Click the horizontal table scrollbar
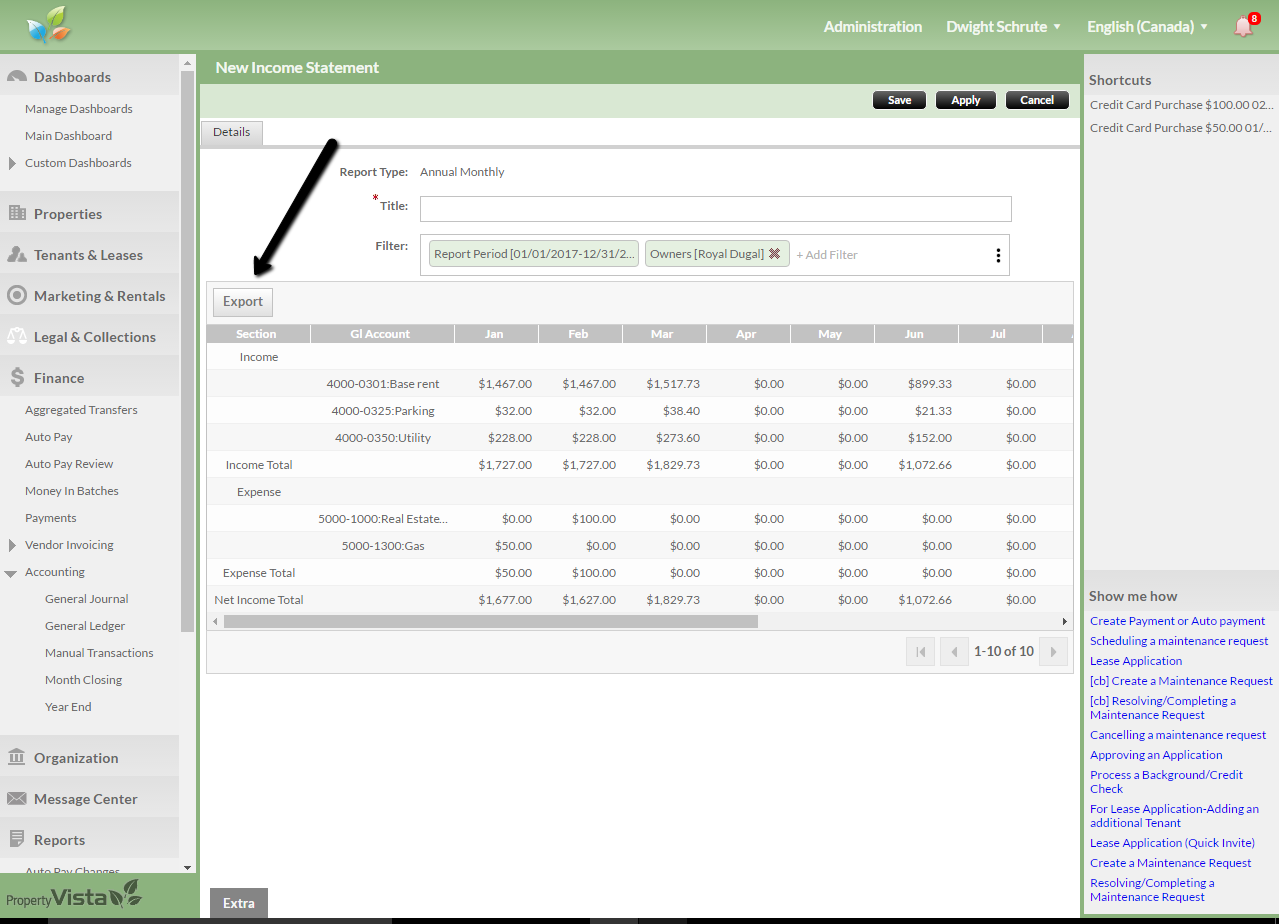1279x924 pixels. point(490,621)
